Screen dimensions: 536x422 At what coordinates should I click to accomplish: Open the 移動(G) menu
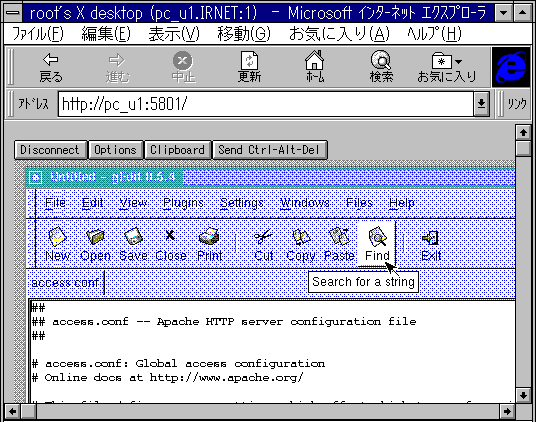point(244,33)
